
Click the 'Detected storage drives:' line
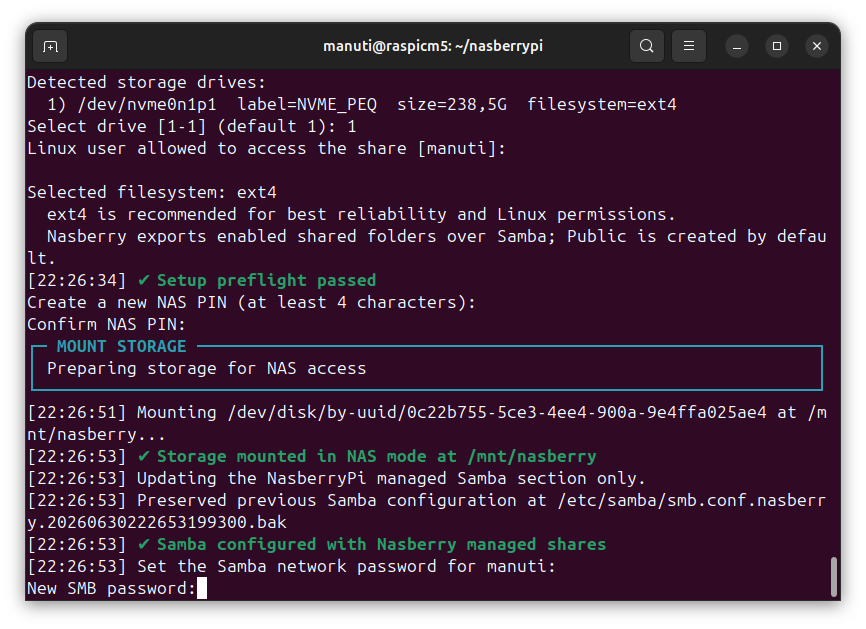pos(146,82)
